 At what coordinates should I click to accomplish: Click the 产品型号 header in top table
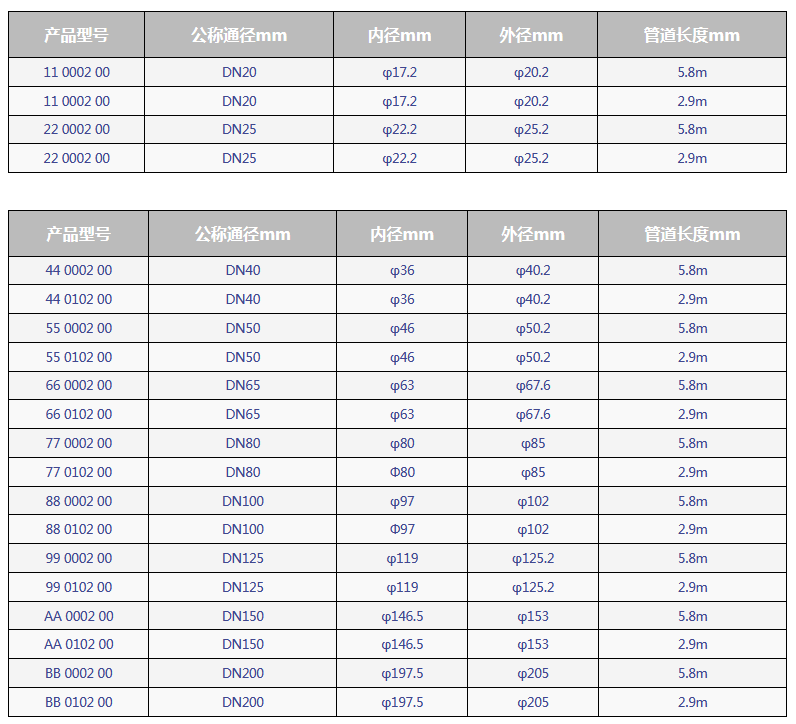click(77, 35)
